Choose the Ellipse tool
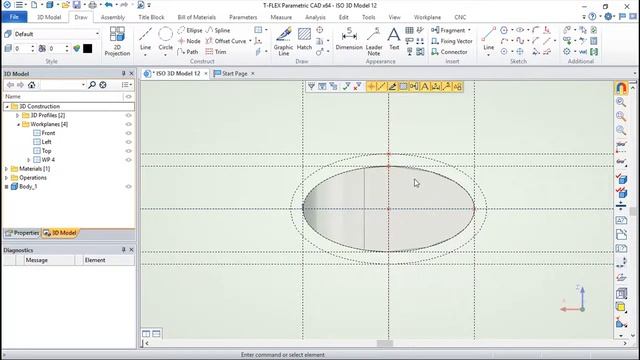Screen dimensions: 640x360 point(190,30)
